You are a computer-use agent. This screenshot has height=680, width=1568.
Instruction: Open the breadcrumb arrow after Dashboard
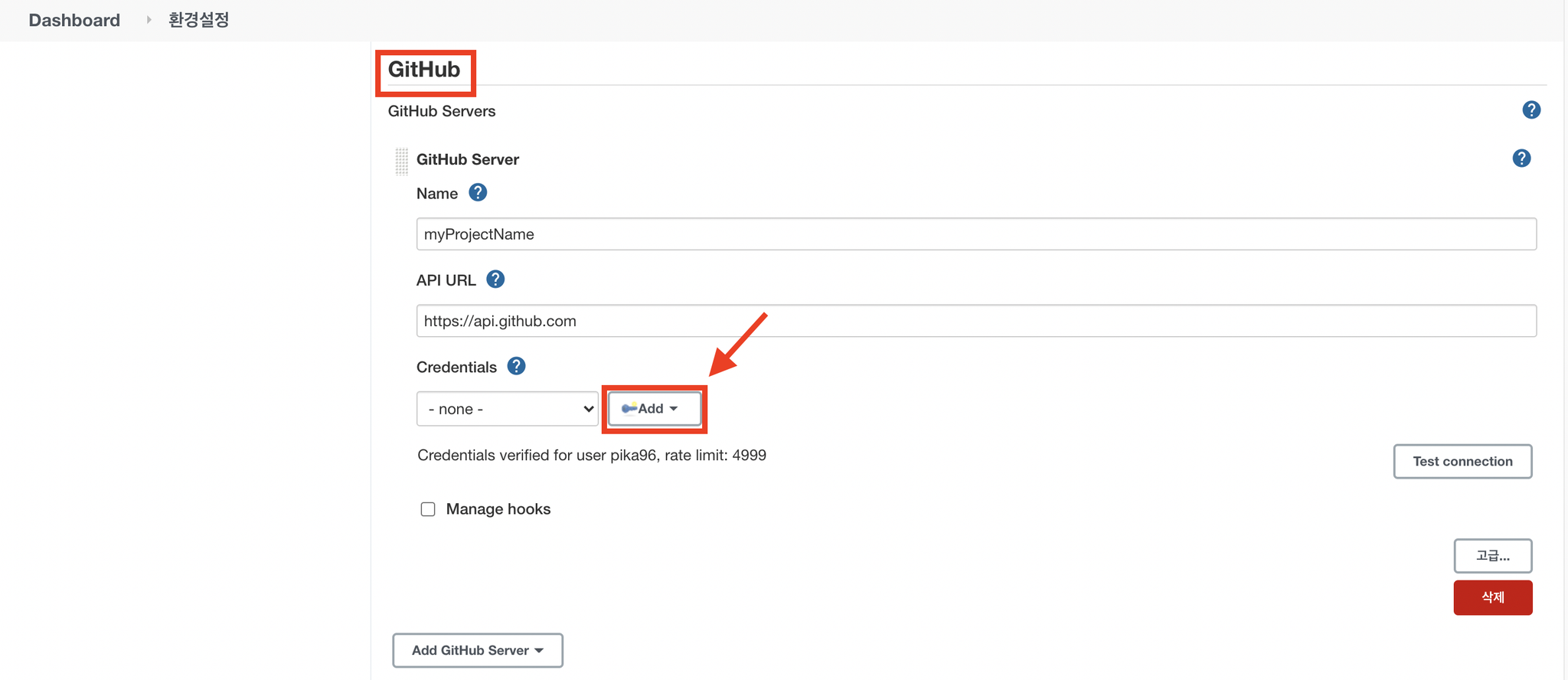149,20
